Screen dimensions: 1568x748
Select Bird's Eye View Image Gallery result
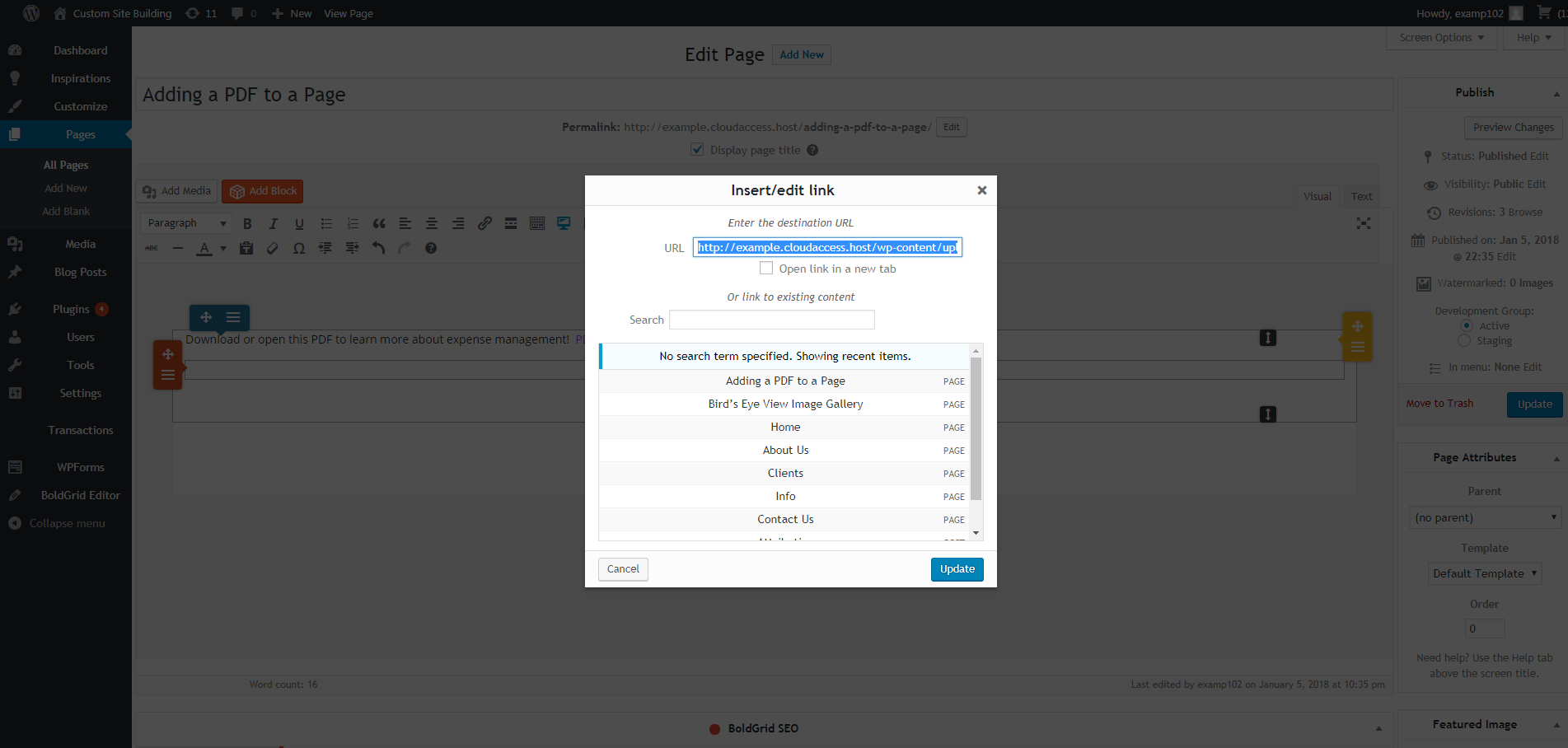(x=784, y=404)
